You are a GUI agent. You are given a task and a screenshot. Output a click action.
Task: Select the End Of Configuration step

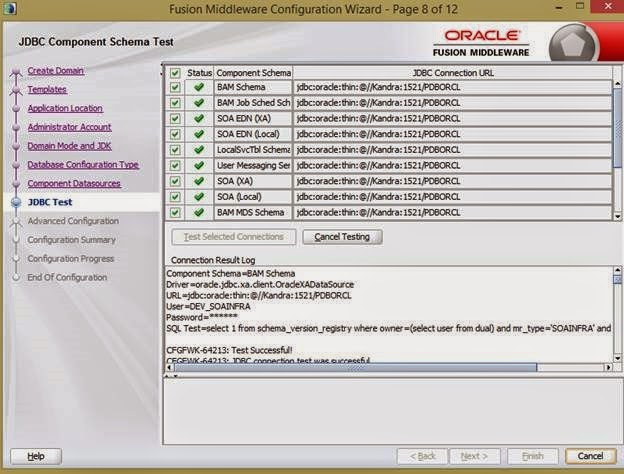[67, 277]
